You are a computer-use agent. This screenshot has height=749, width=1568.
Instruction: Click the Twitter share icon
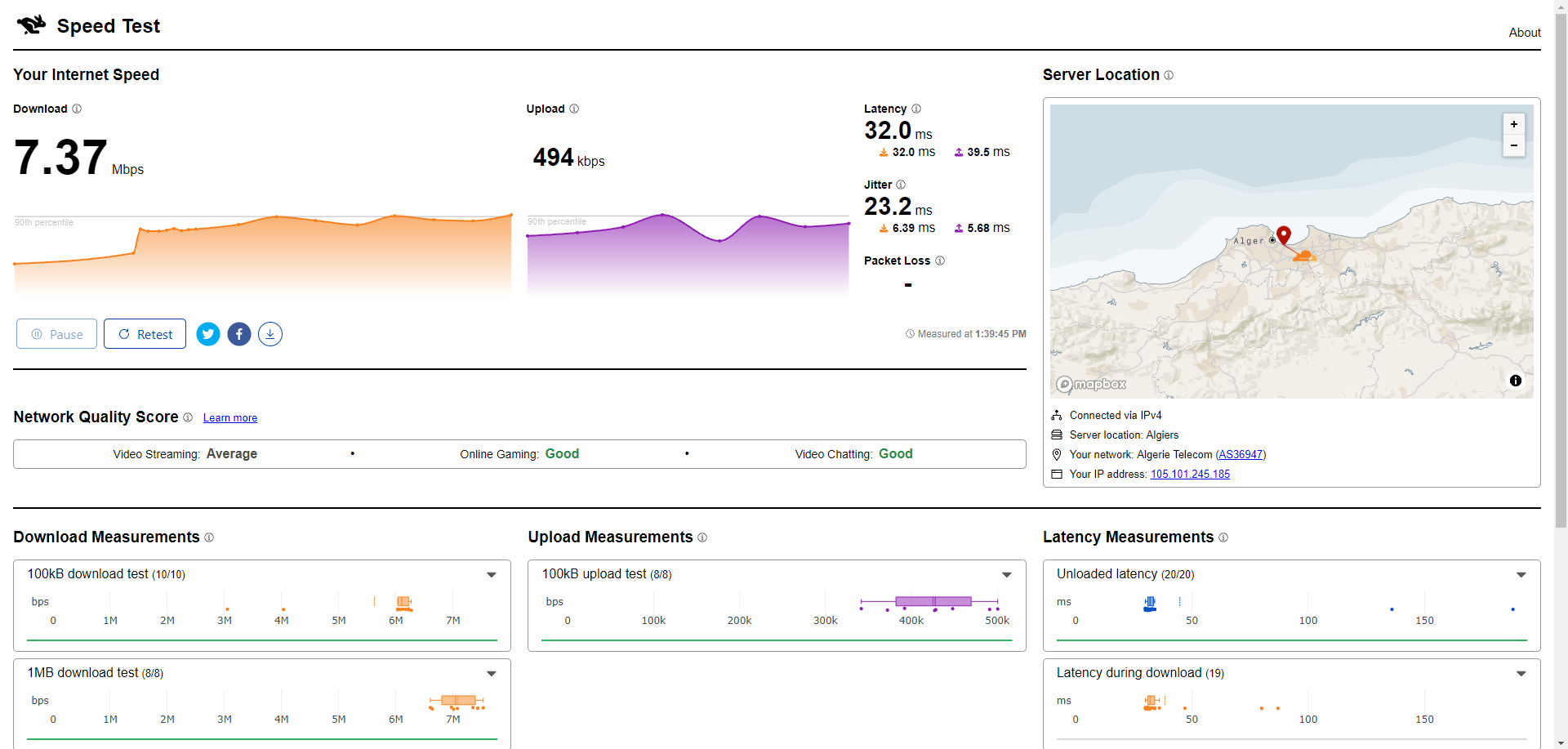pyautogui.click(x=208, y=334)
